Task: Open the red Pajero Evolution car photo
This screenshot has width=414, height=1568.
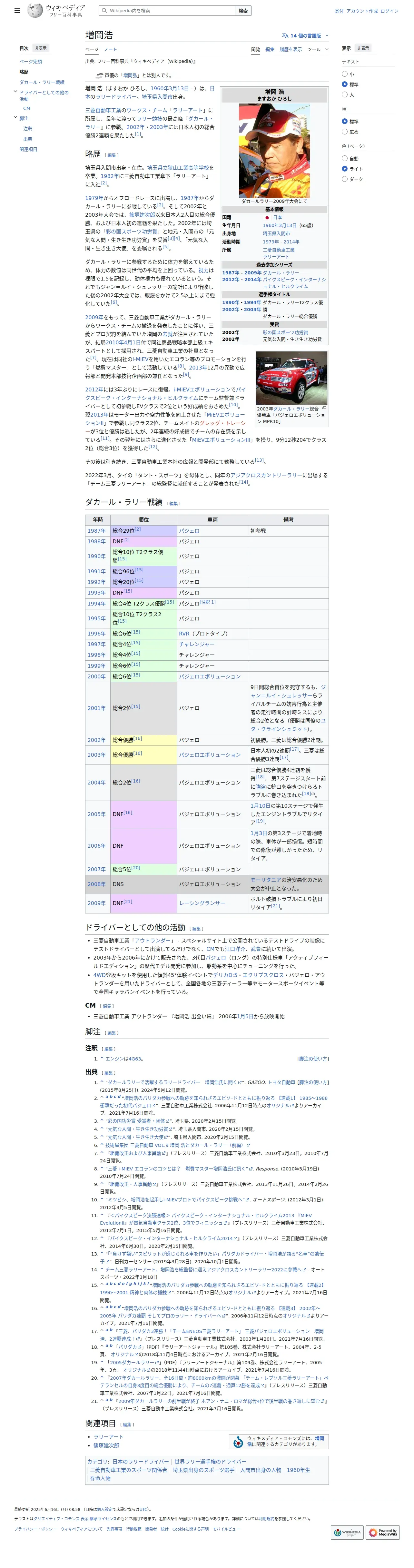Action: 291,378
